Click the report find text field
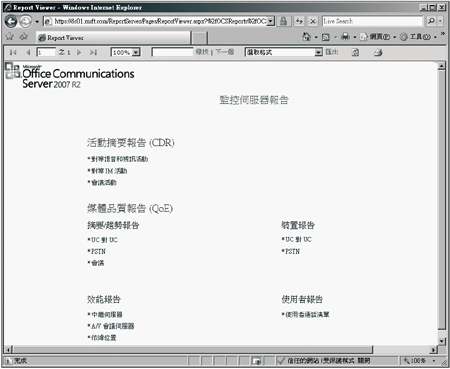Screen dimensions: 450x369 click(172, 52)
